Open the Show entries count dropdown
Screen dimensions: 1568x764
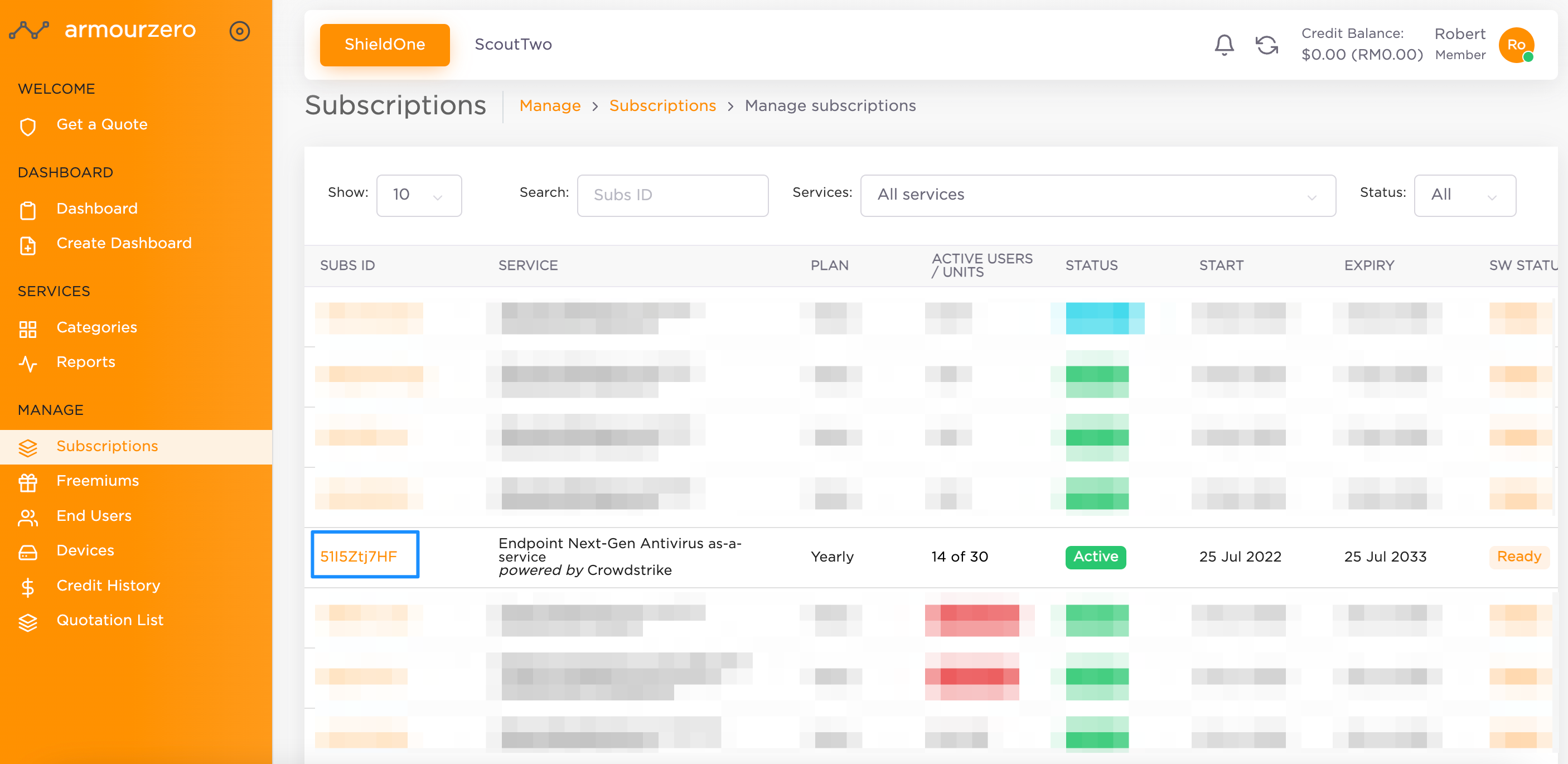click(x=419, y=195)
